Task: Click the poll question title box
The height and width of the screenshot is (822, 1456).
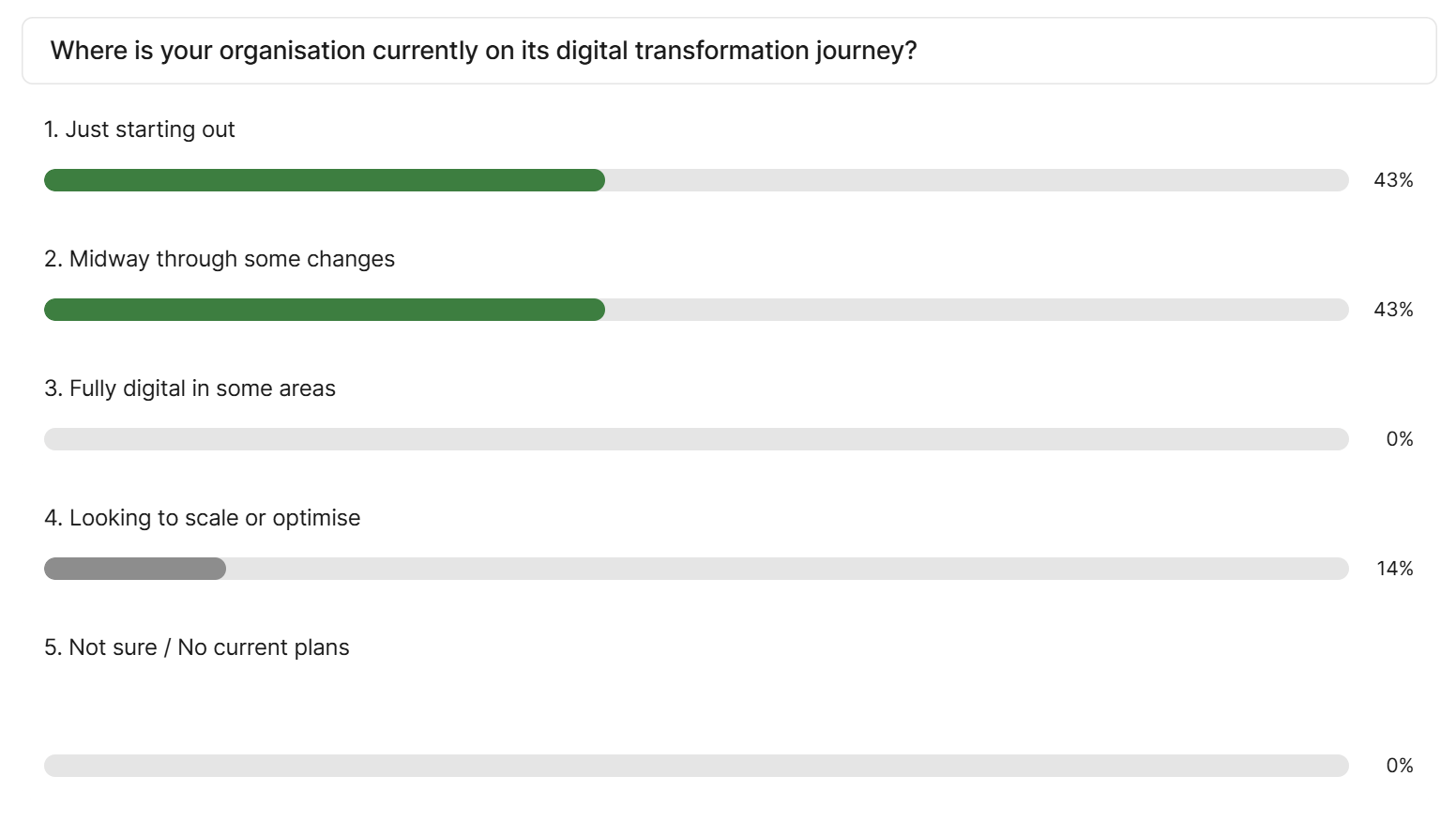Action: pos(729,51)
